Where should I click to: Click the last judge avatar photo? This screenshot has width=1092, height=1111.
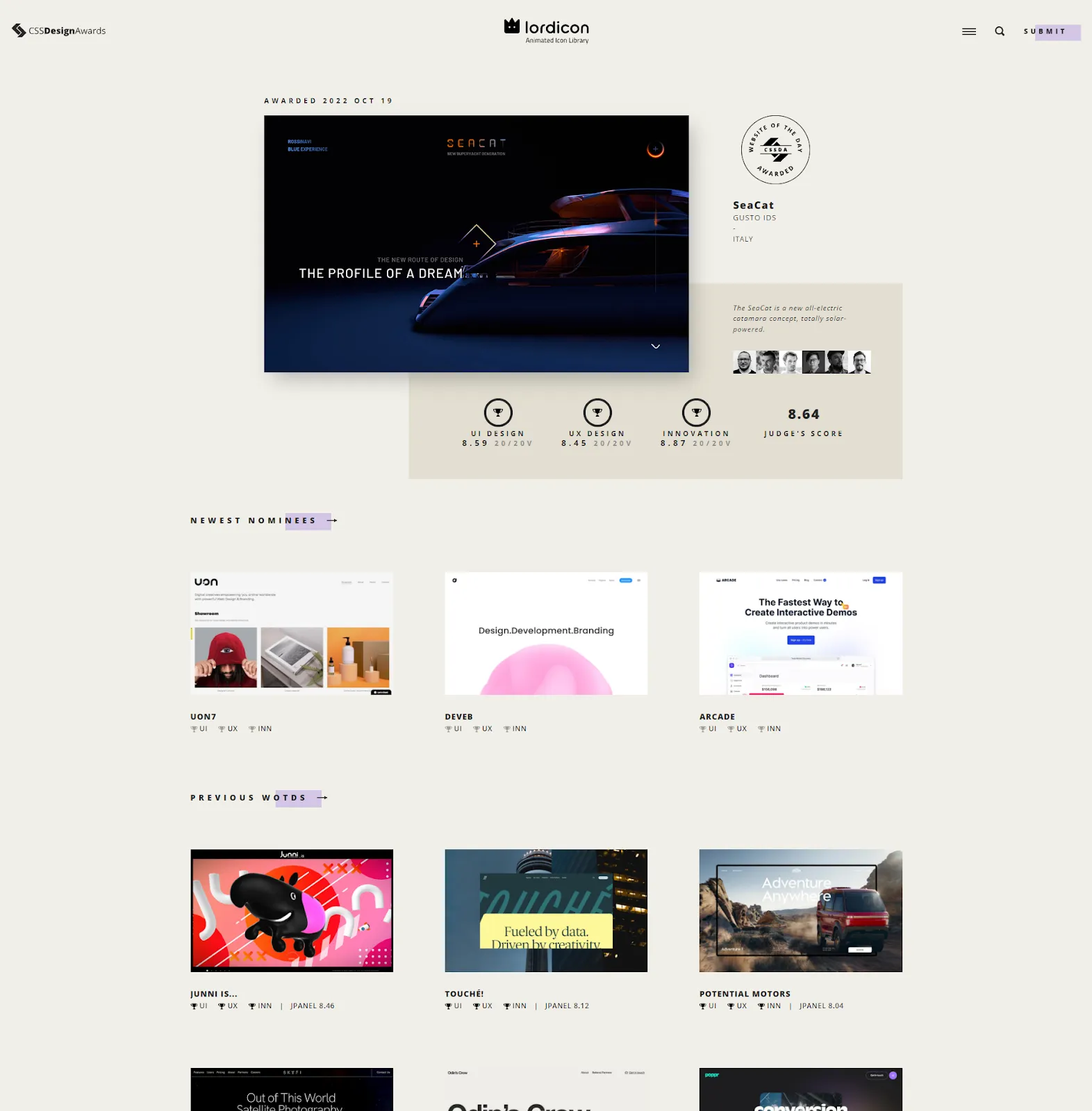[x=859, y=362]
